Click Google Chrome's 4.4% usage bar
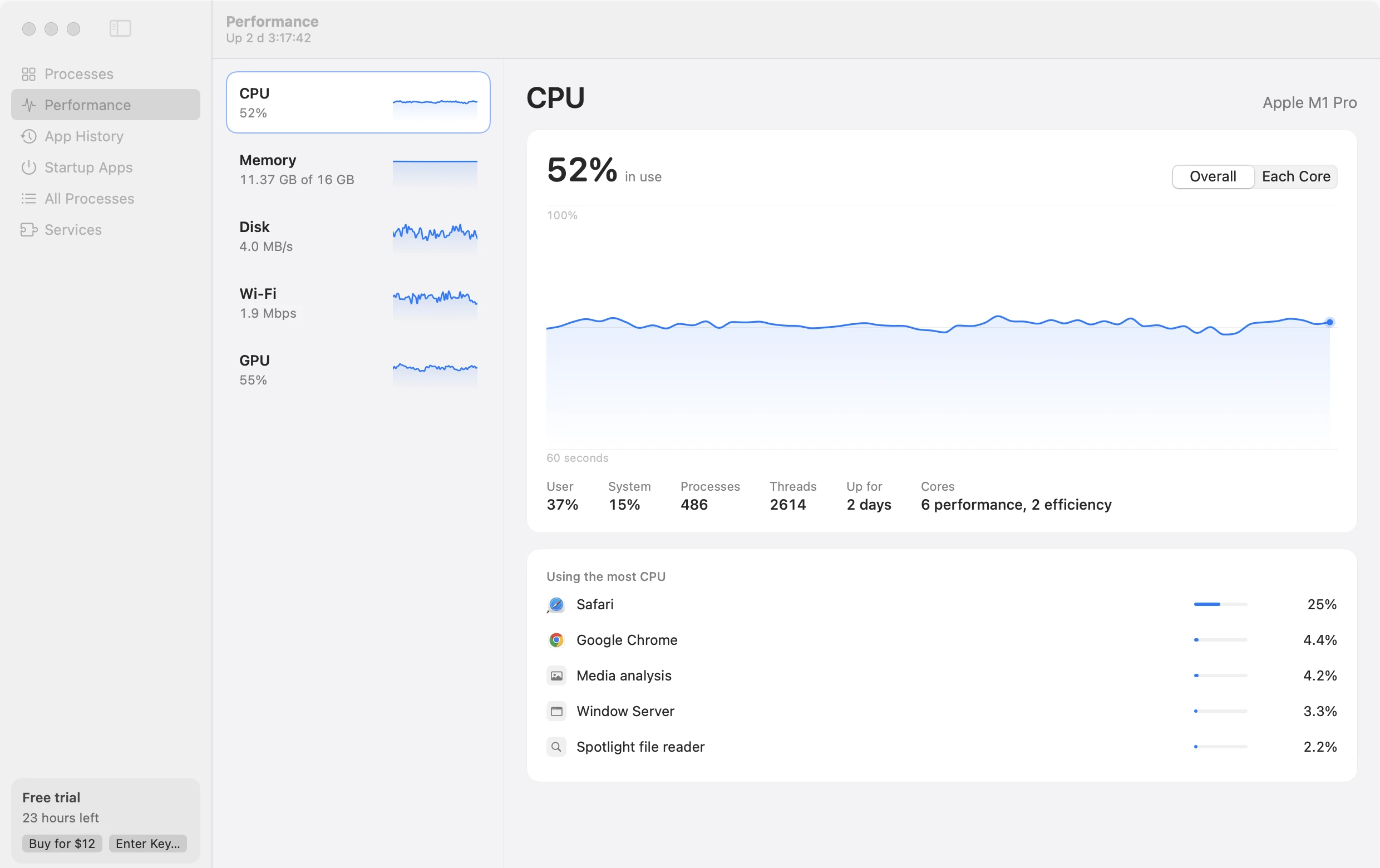Screen dimensions: 1380x868 click(1220, 640)
